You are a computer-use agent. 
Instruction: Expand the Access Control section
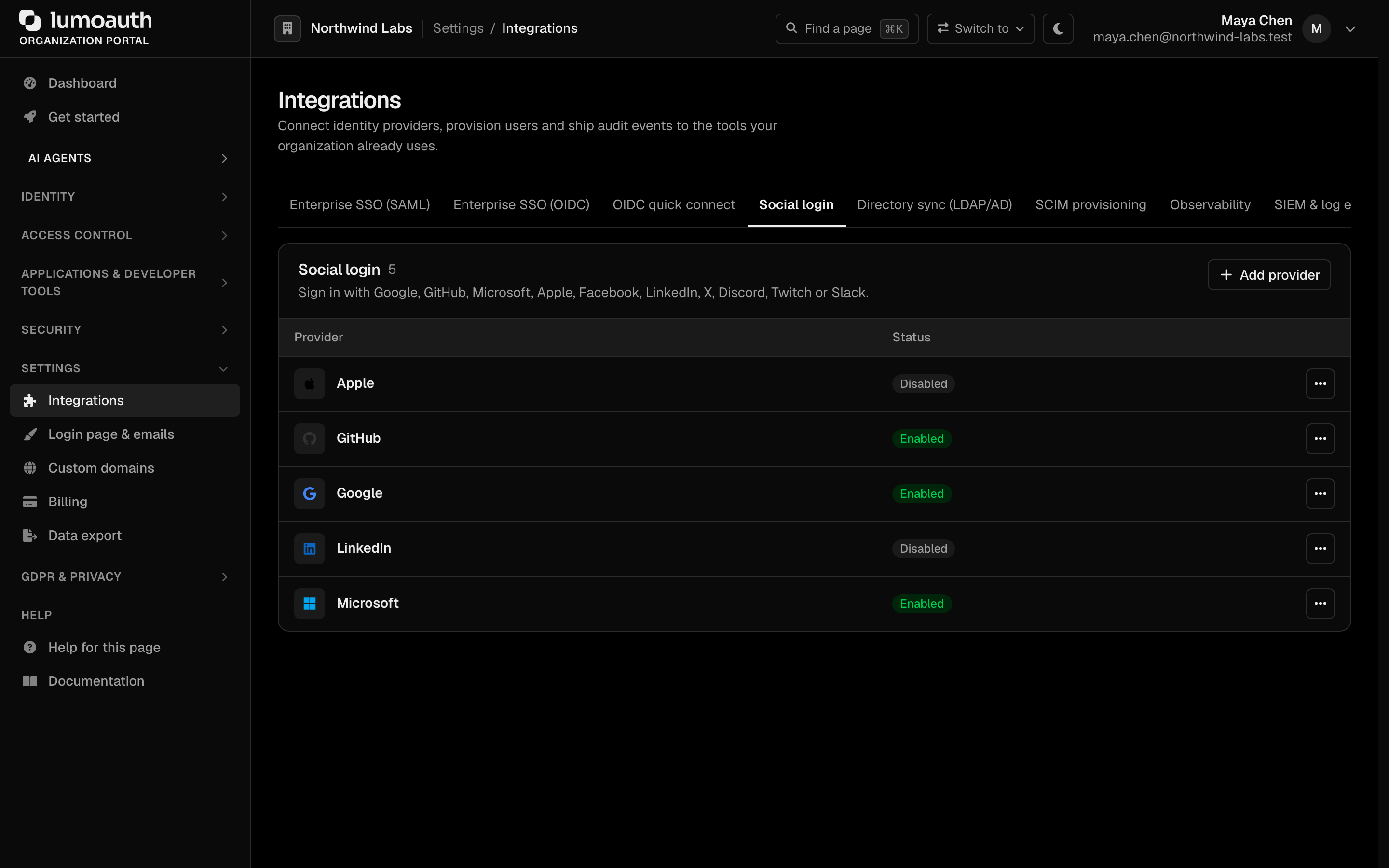tap(124, 235)
